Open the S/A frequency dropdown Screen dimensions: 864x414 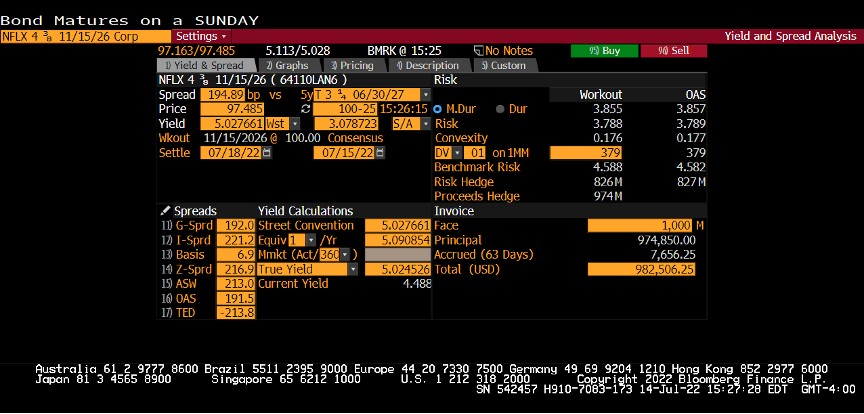click(x=425, y=123)
